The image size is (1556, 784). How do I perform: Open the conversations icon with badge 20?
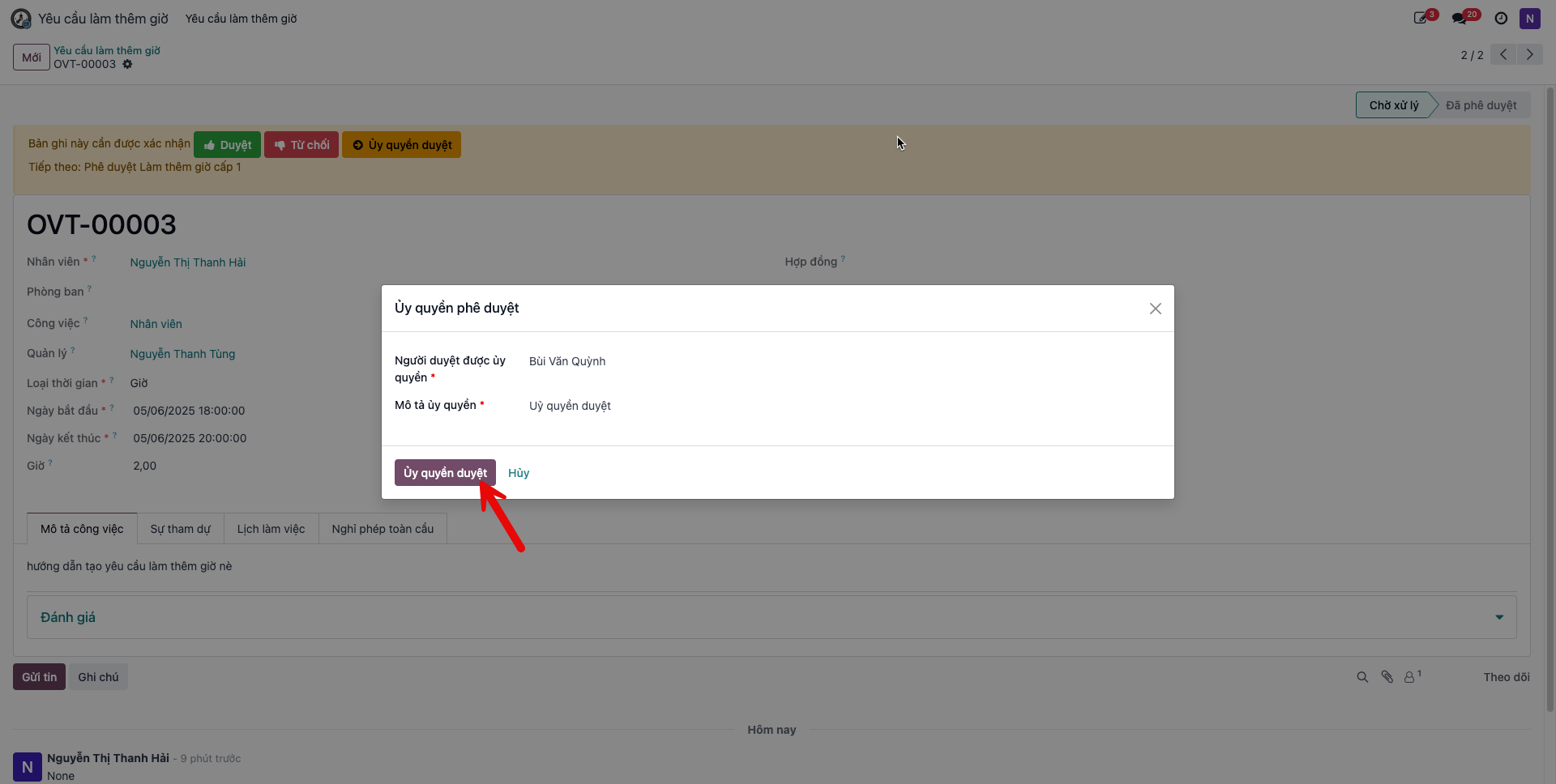click(x=1464, y=18)
